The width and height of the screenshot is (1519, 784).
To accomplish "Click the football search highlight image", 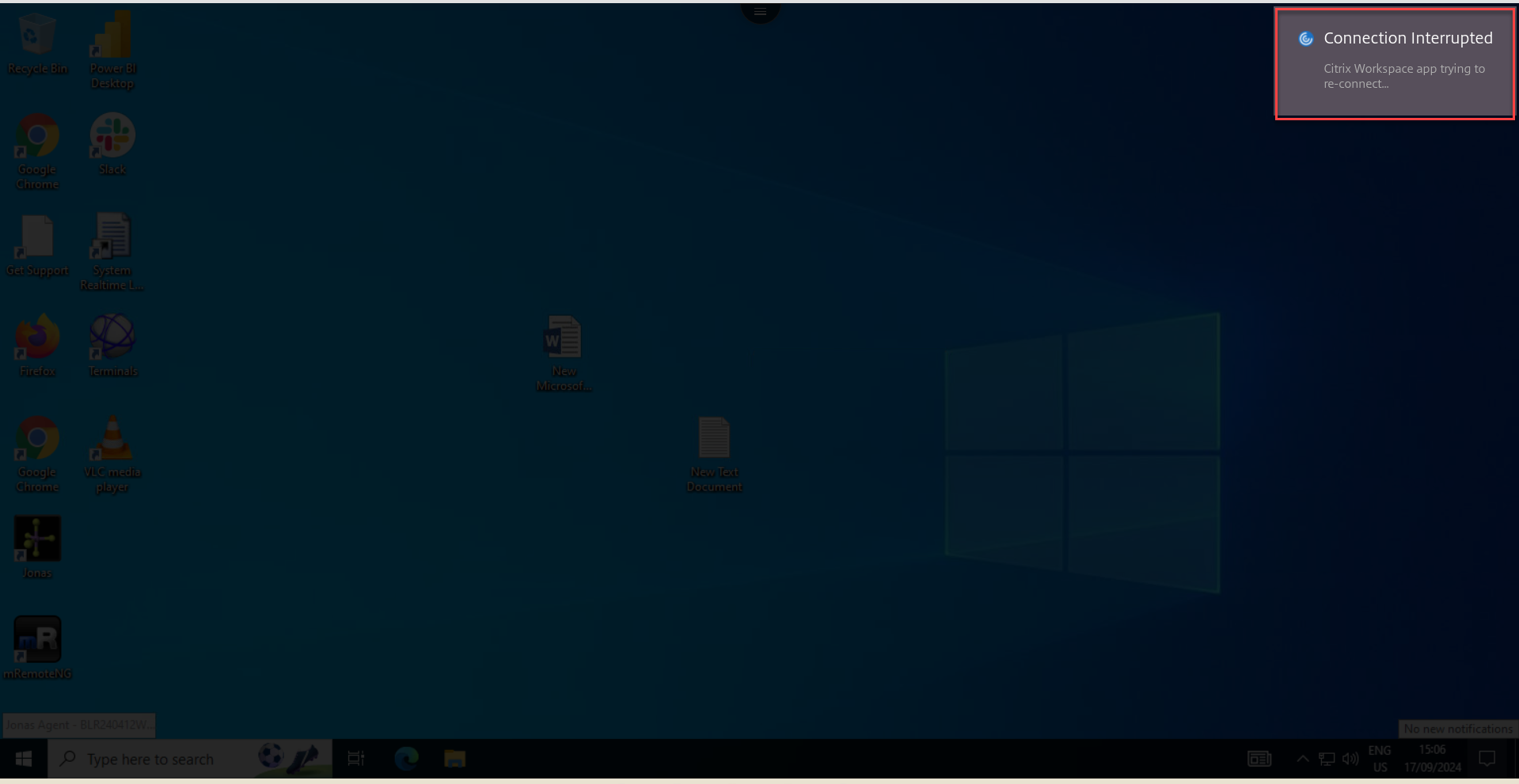I will click(290, 759).
